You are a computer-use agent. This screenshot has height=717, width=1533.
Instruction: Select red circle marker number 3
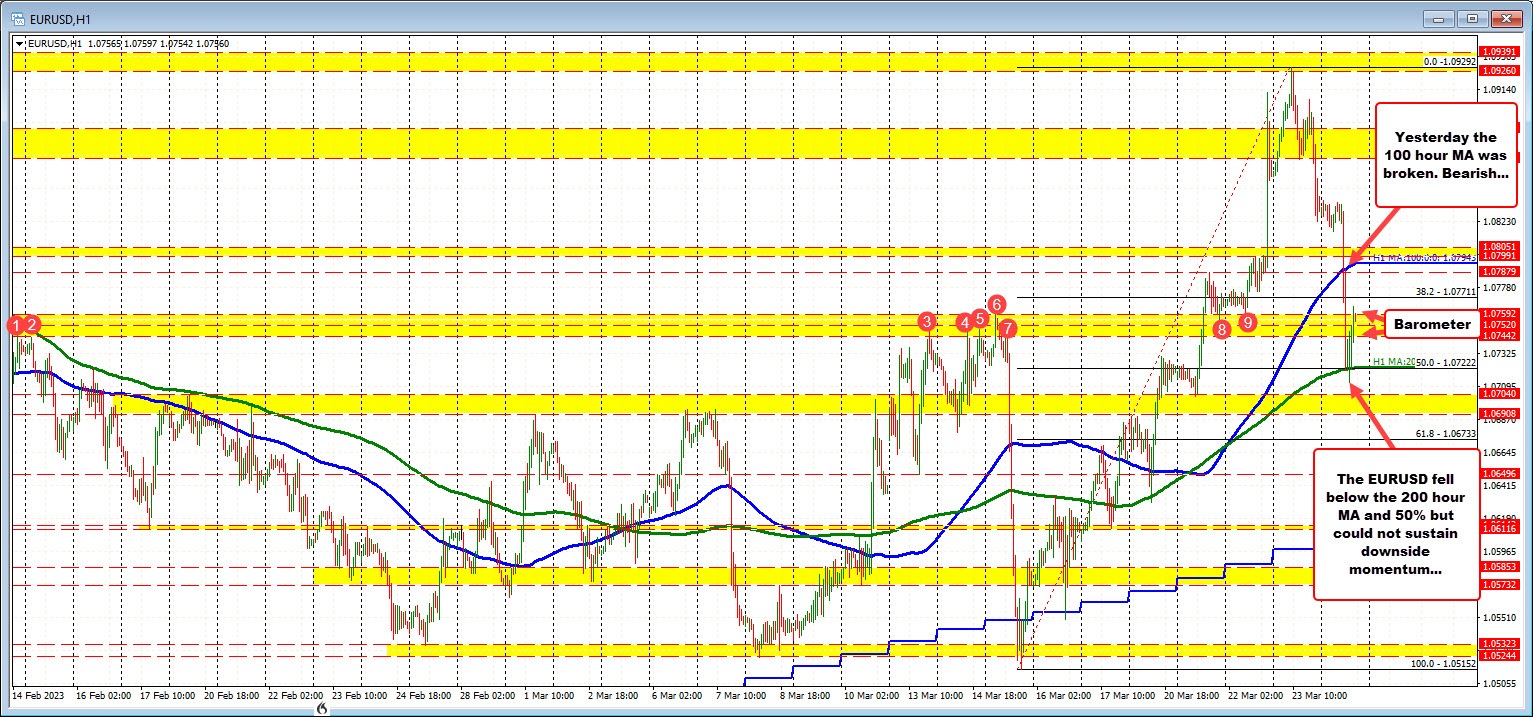click(928, 321)
